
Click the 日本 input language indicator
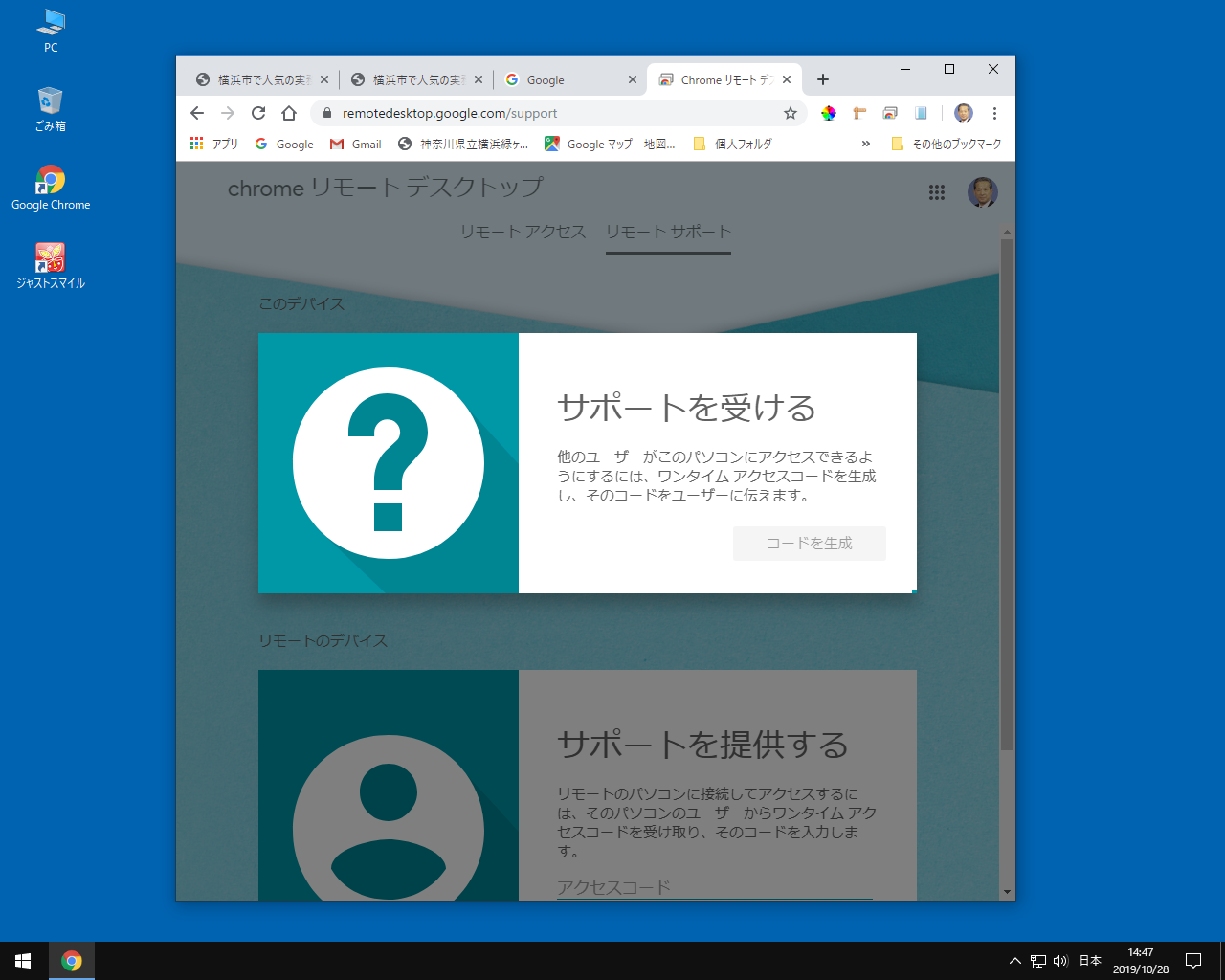pos(1090,961)
